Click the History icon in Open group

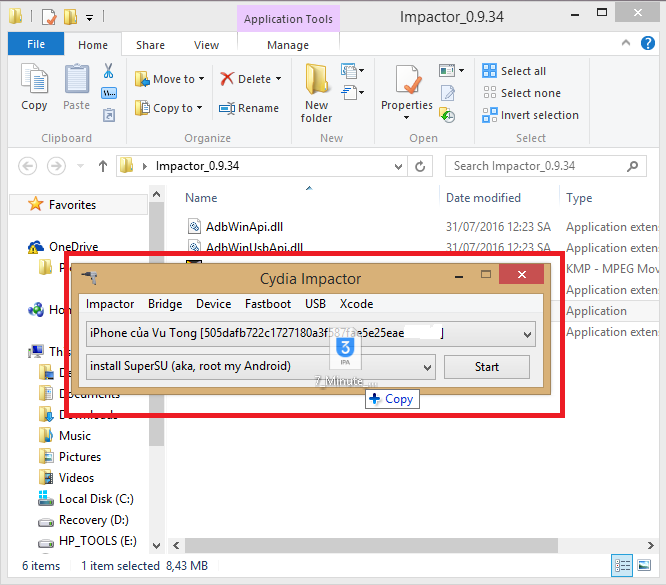click(447, 115)
